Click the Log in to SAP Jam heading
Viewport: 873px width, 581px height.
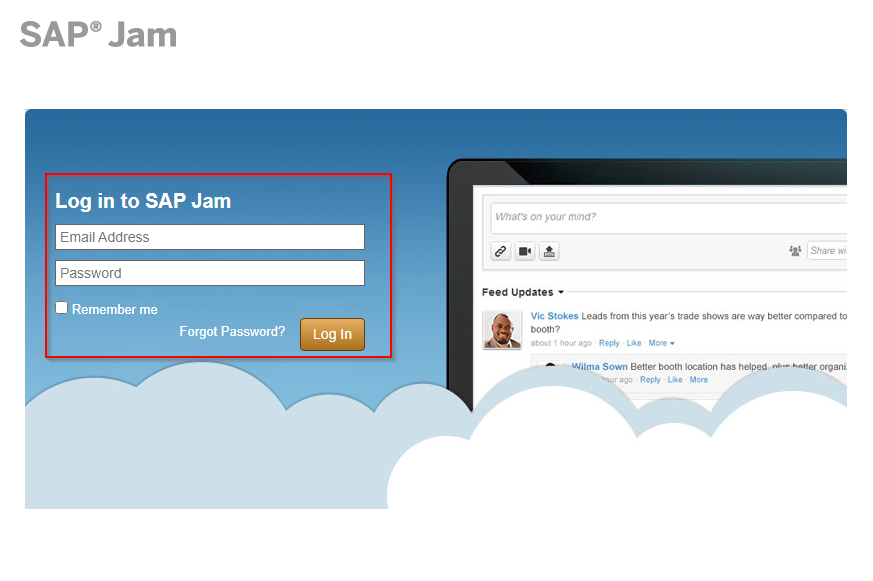(143, 201)
